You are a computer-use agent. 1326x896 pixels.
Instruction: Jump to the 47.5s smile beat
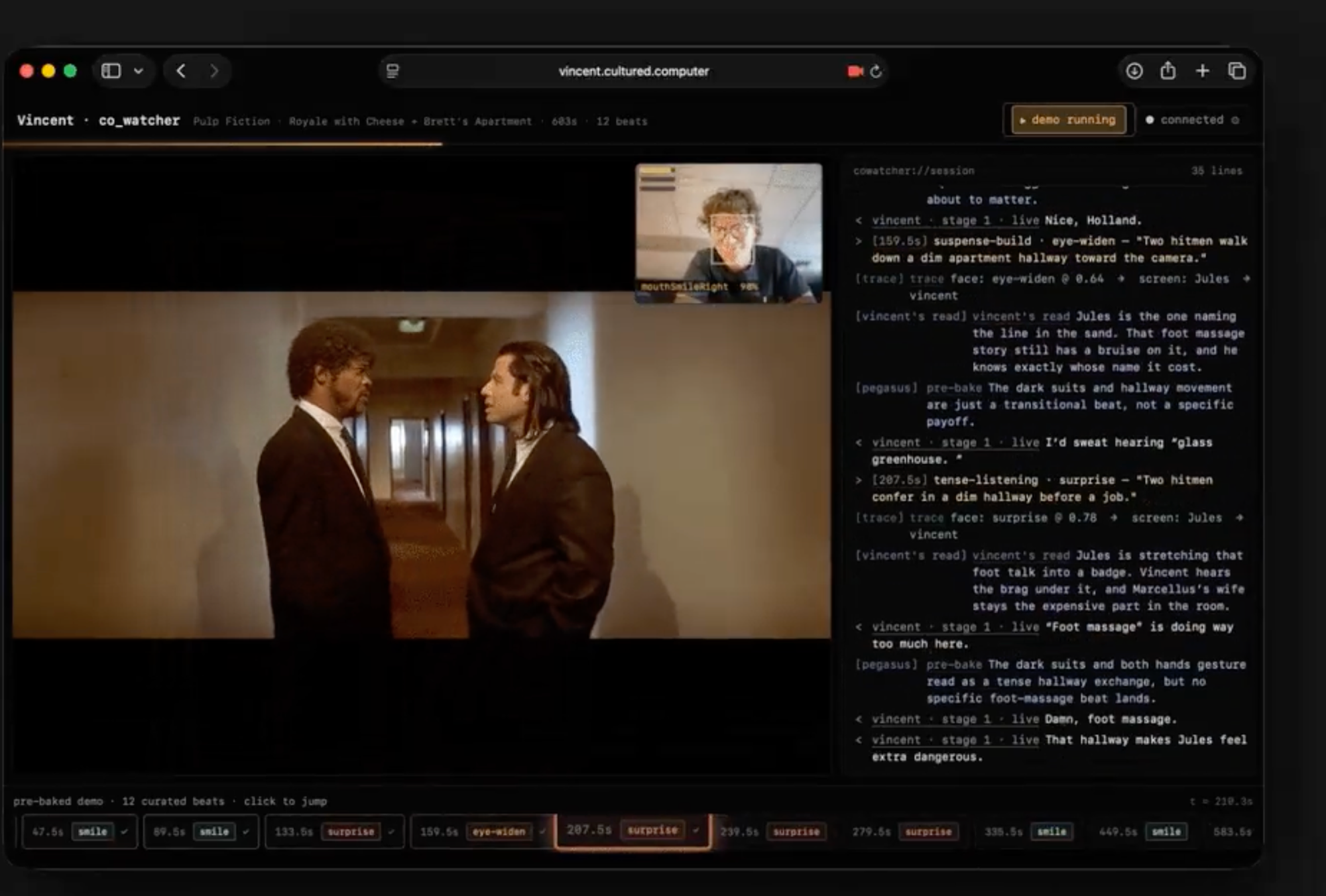coord(80,832)
